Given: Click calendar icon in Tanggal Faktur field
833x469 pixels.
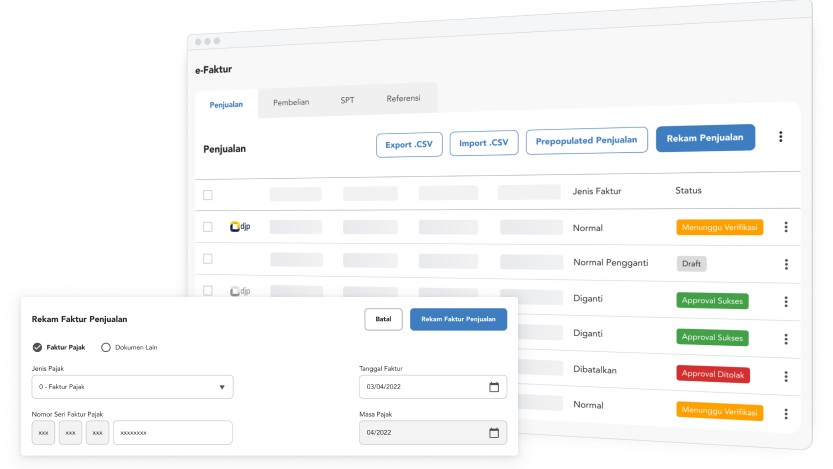Looking at the screenshot, I should (493, 387).
